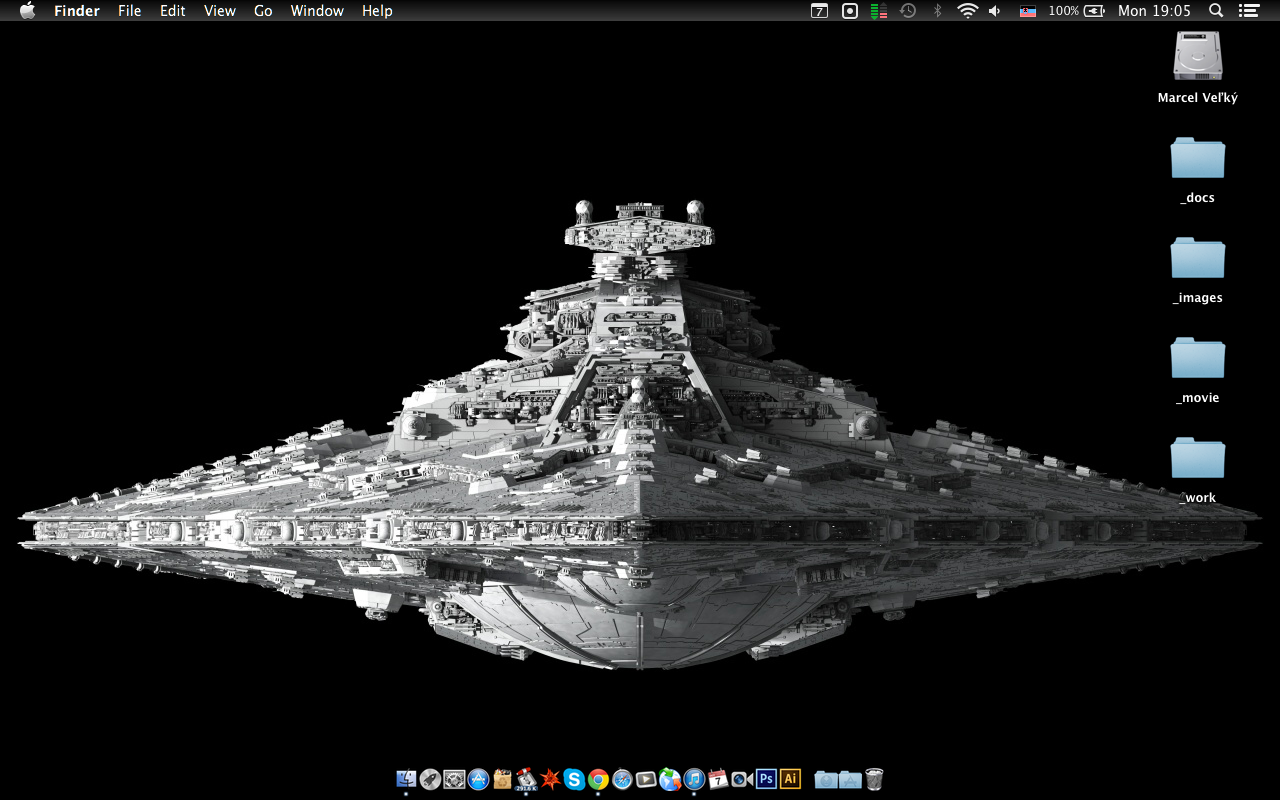Viewport: 1280px width, 800px height.
Task: Open the cardboard box app in Dock
Action: tap(502, 779)
